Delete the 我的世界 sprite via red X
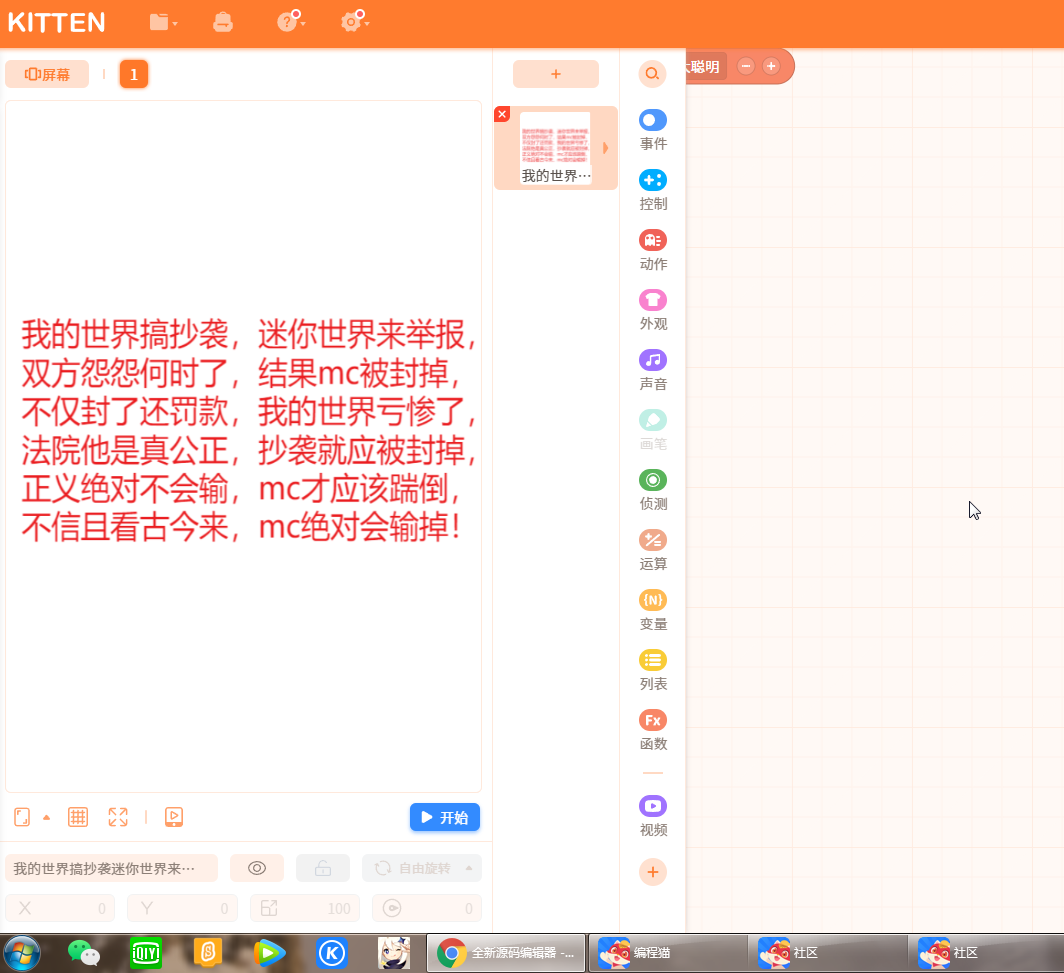 502,114
